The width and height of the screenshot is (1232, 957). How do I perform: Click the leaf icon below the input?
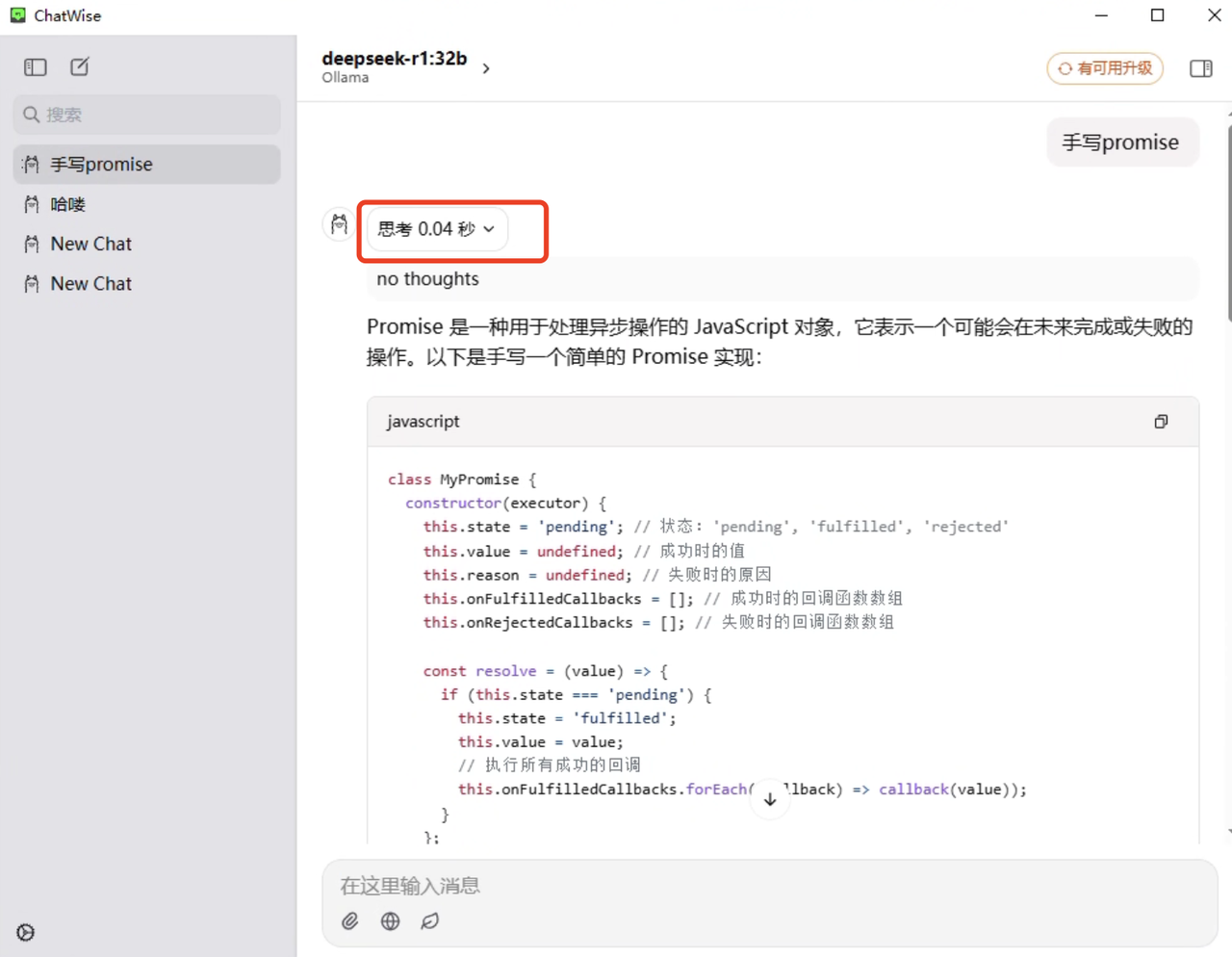tap(430, 921)
